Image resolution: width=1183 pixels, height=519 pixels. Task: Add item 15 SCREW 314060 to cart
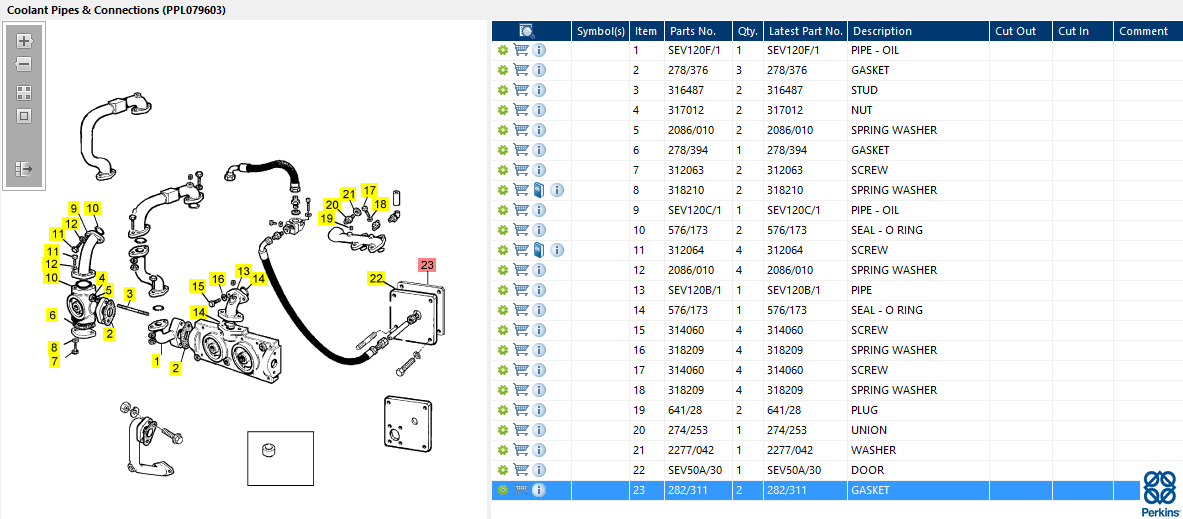click(521, 330)
